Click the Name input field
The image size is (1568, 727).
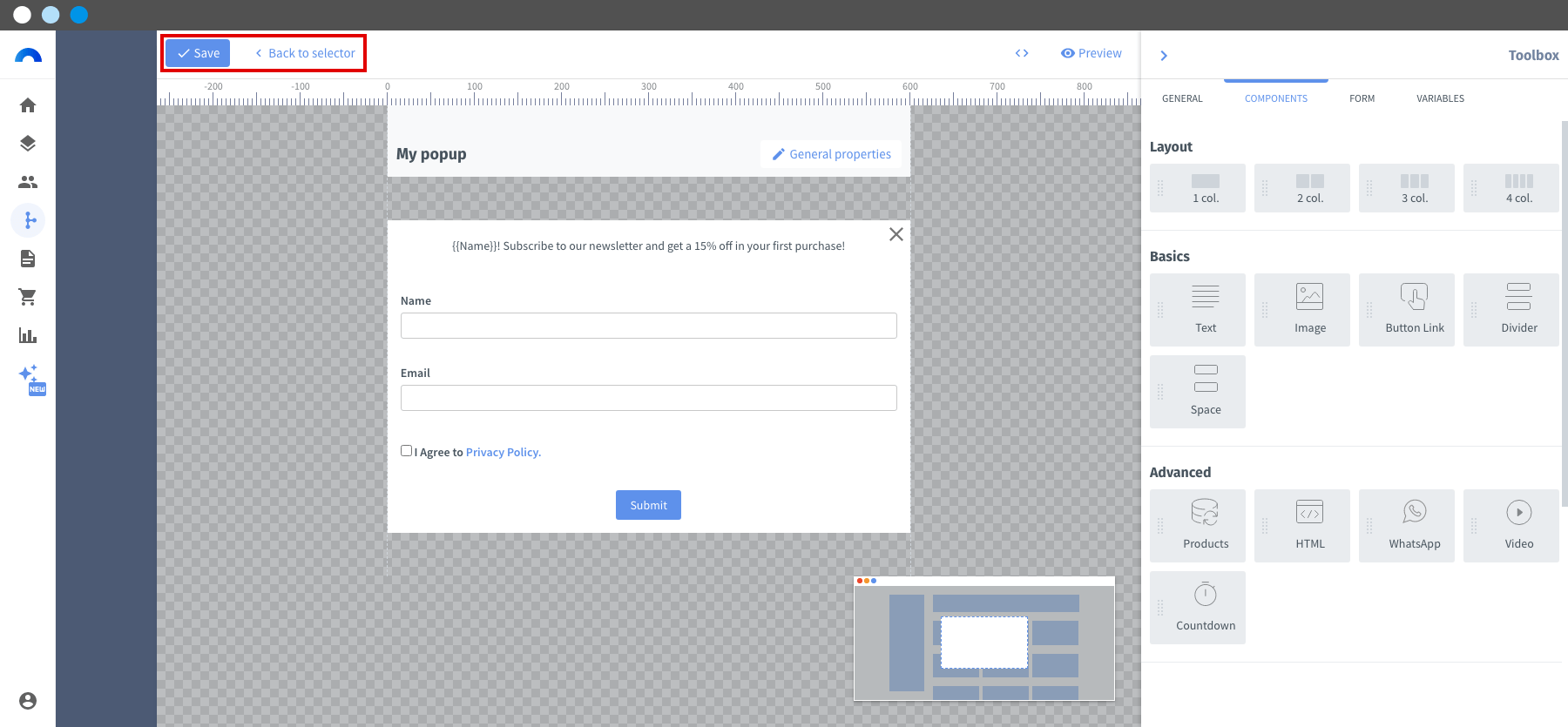pyautogui.click(x=649, y=326)
